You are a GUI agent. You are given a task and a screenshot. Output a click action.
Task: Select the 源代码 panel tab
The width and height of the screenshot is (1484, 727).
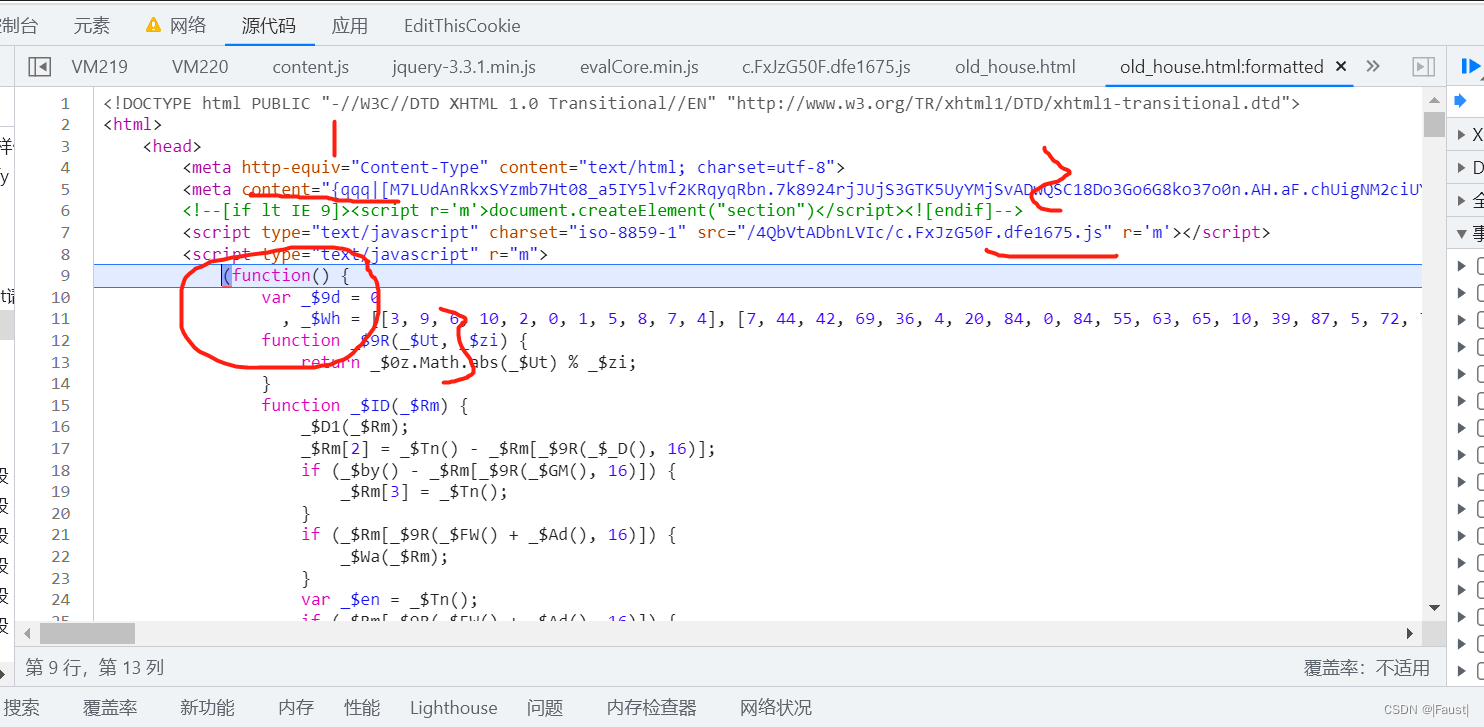(269, 25)
